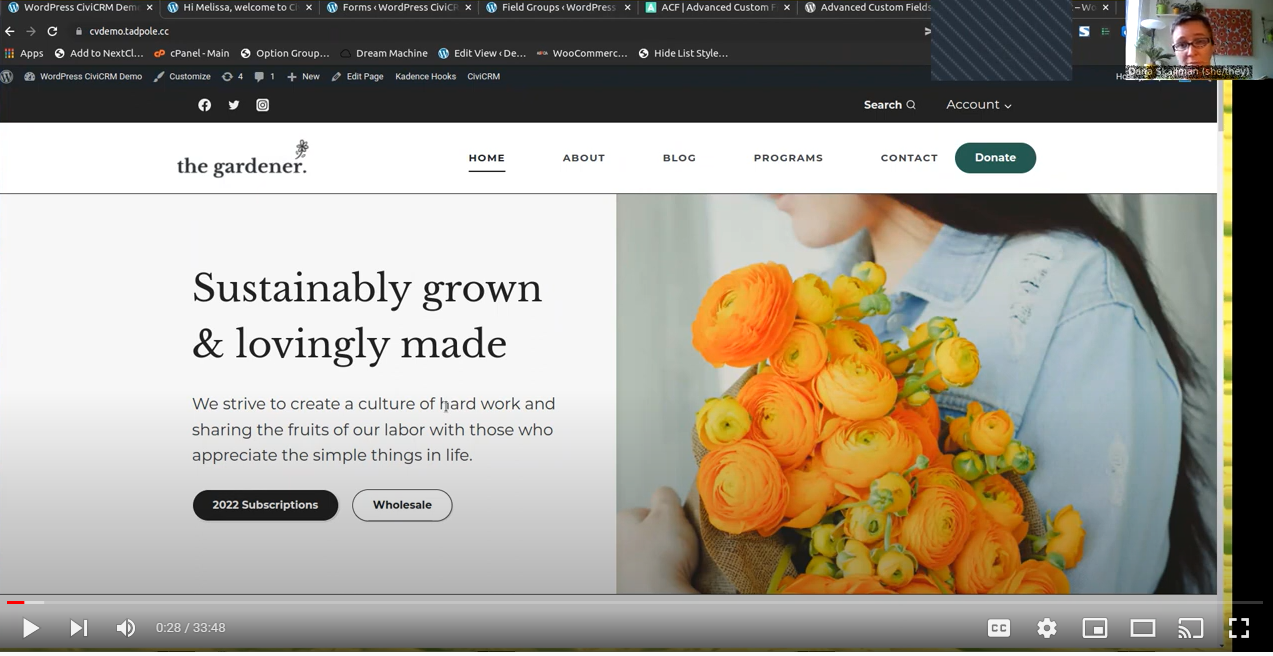
Task: Expand the Account dropdown
Action: pos(979,105)
